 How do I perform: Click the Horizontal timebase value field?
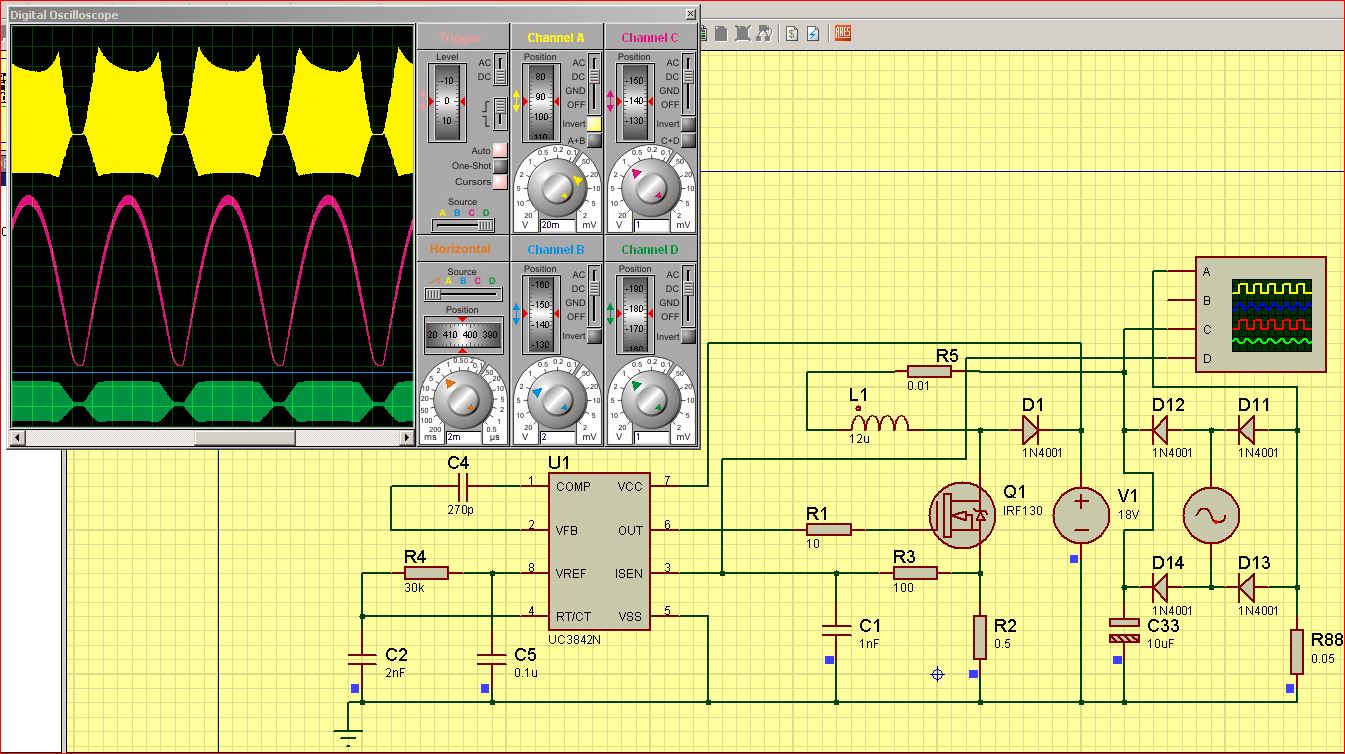click(x=462, y=437)
